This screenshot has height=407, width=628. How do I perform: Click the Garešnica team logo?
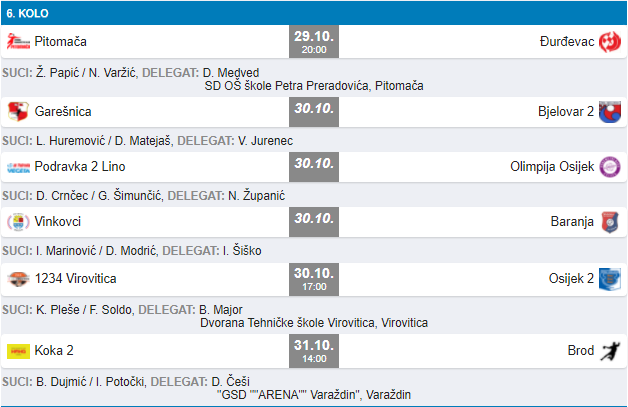(x=18, y=110)
